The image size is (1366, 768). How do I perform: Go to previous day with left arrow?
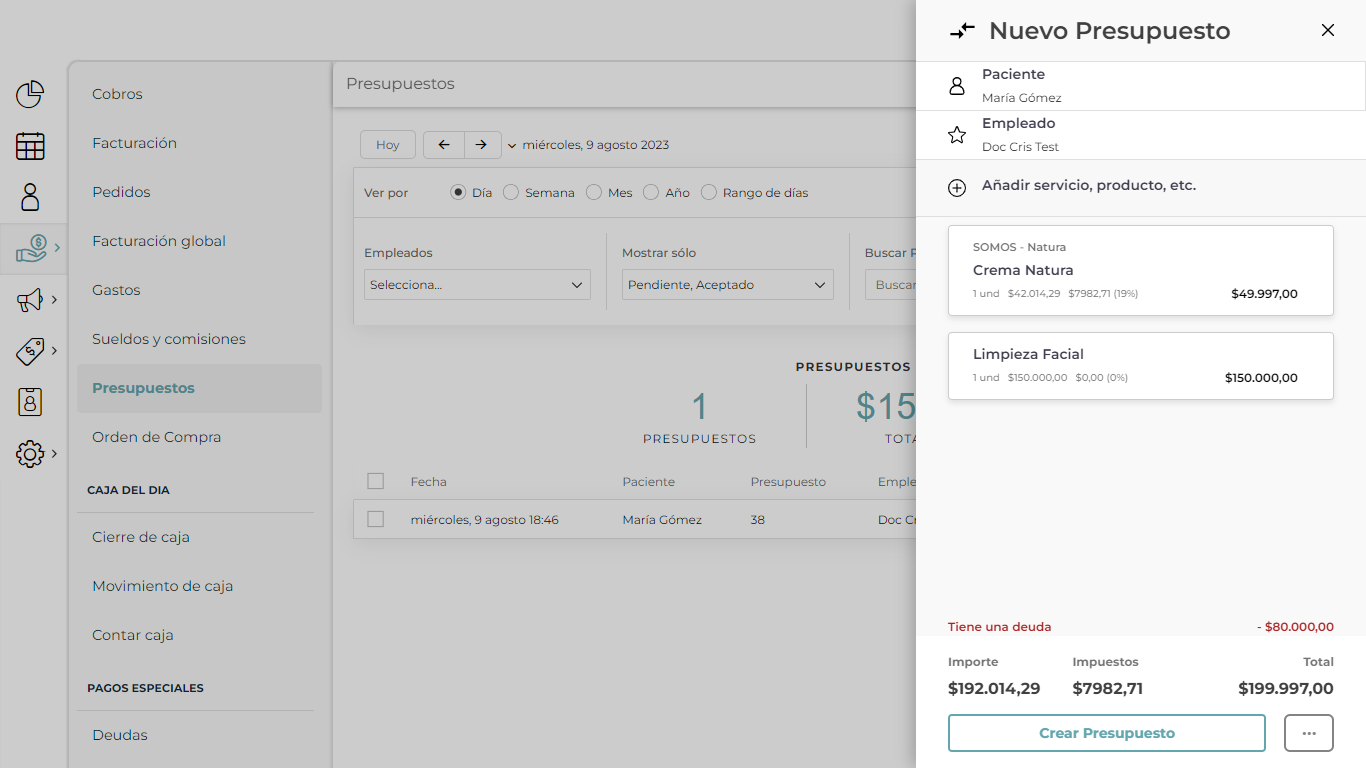coord(444,145)
